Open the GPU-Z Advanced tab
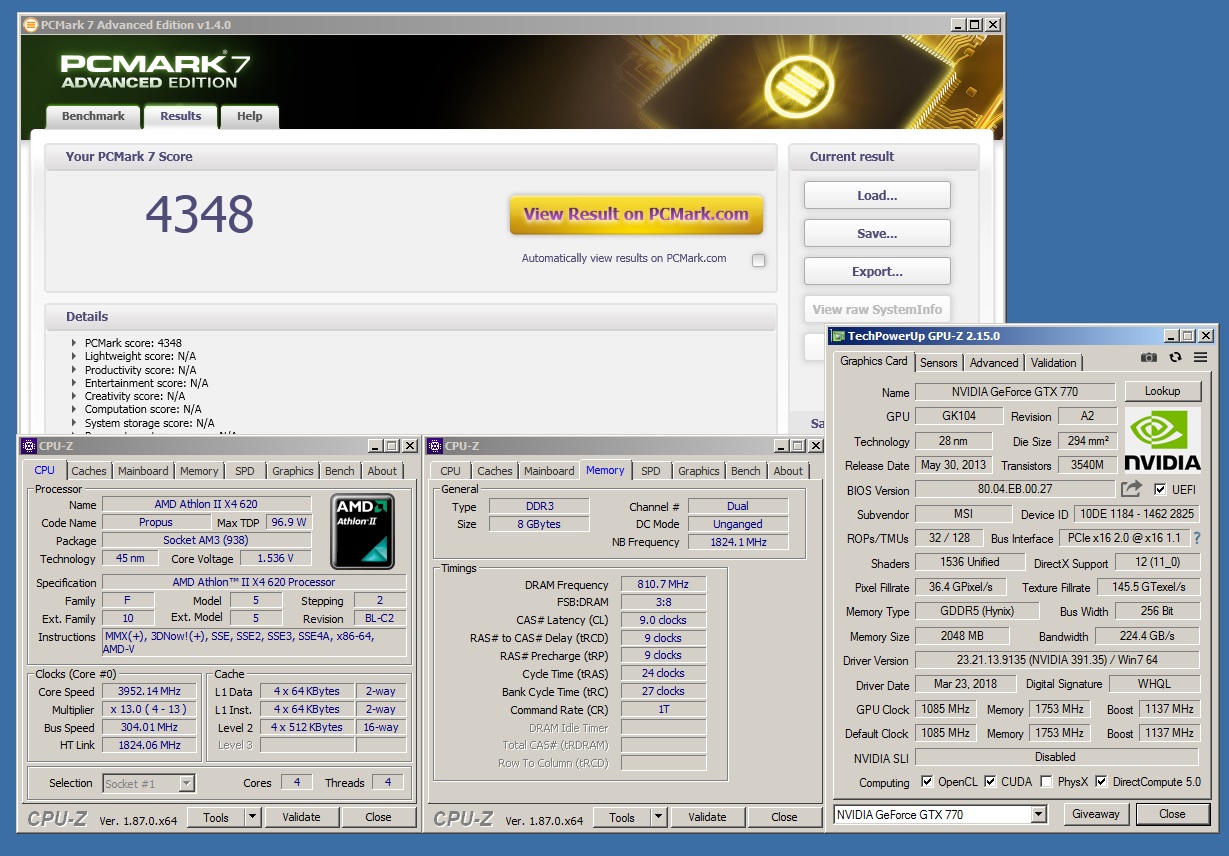 coord(994,363)
